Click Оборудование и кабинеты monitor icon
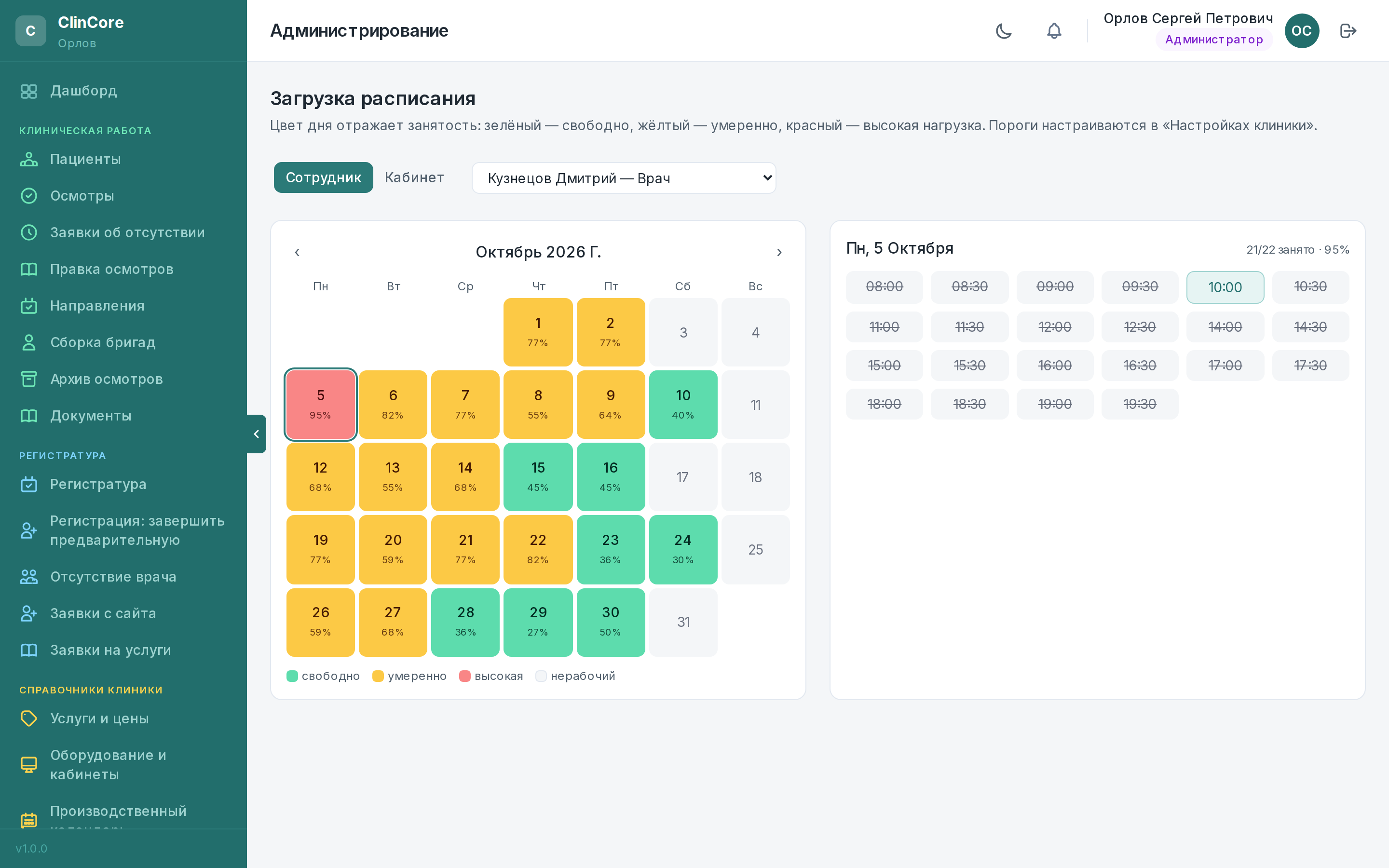Viewport: 1389px width, 868px height. [29, 765]
